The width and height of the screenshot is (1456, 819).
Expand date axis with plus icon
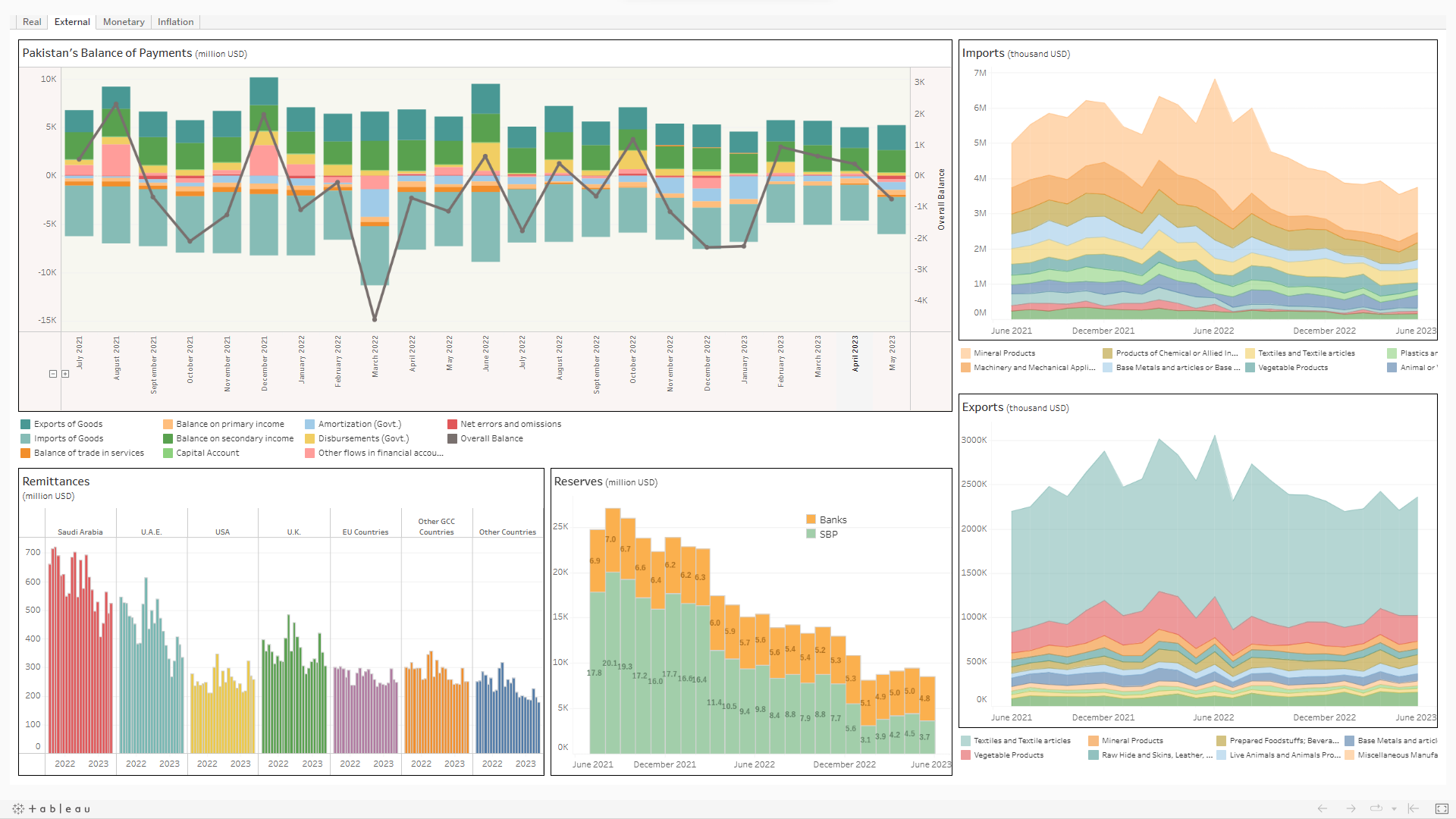point(65,374)
